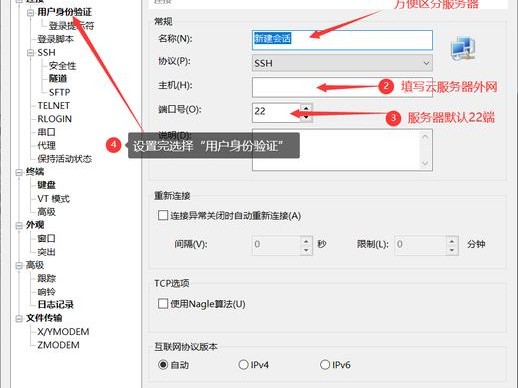
Task: Click the 说明 description text area
Action: tap(342, 150)
